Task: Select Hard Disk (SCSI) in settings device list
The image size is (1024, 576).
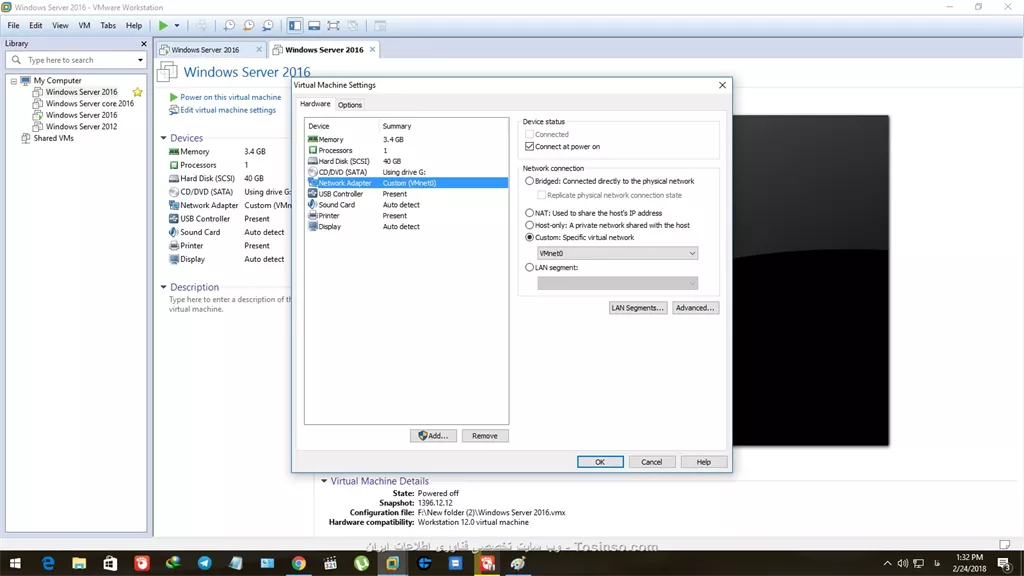Action: 406,161
